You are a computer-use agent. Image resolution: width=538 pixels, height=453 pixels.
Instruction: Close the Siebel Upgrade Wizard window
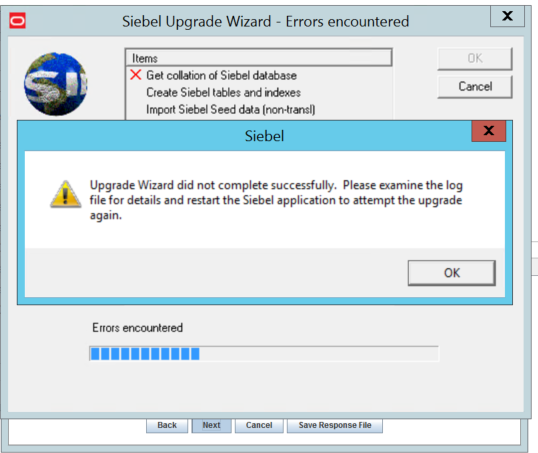[x=507, y=16]
